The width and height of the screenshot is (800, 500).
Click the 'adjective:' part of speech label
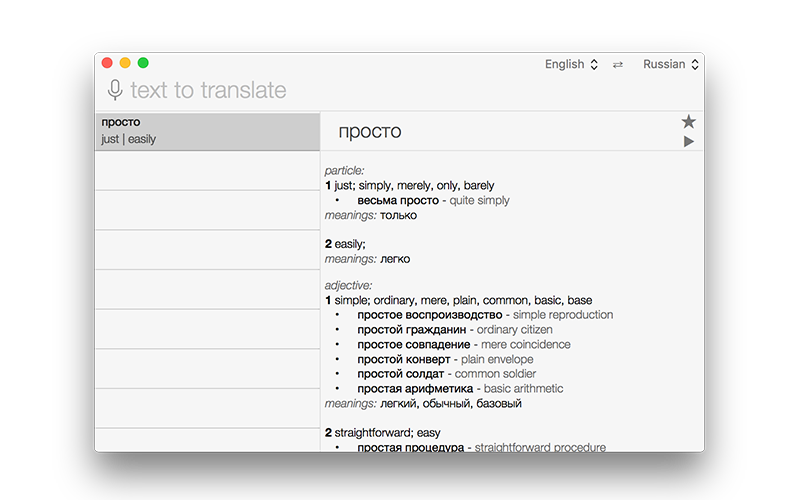click(348, 285)
